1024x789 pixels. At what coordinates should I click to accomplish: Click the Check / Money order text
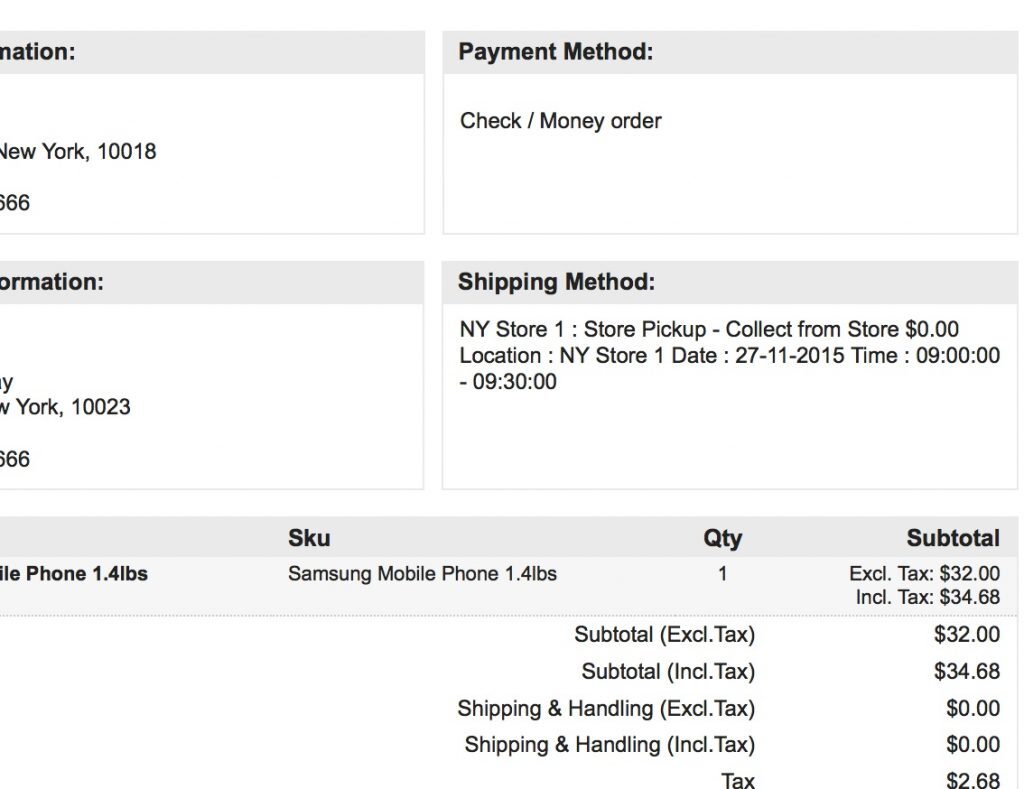560,121
